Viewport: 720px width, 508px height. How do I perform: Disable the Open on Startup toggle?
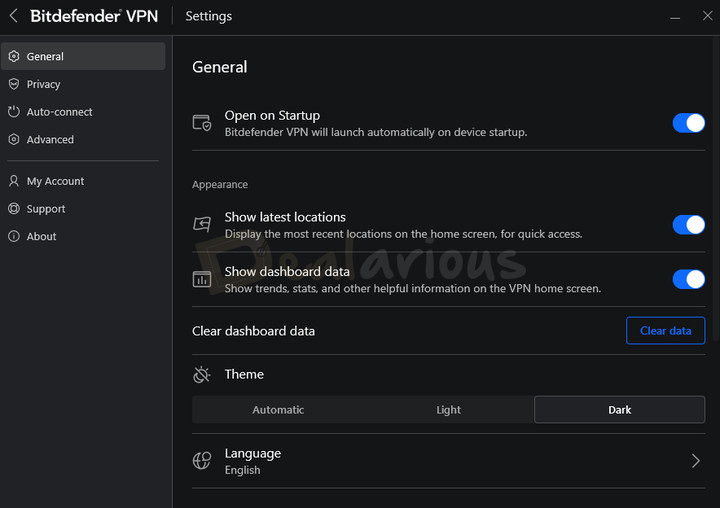pos(688,123)
